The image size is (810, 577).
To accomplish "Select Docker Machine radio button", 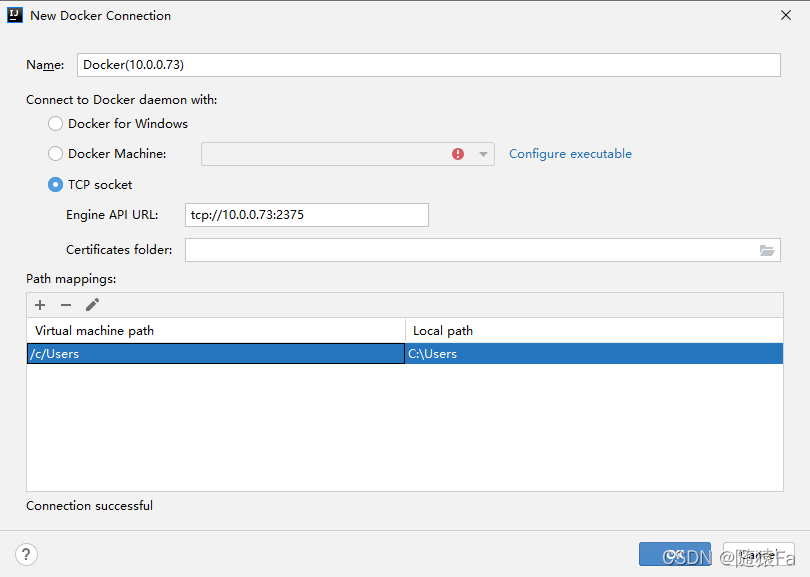I will point(55,153).
